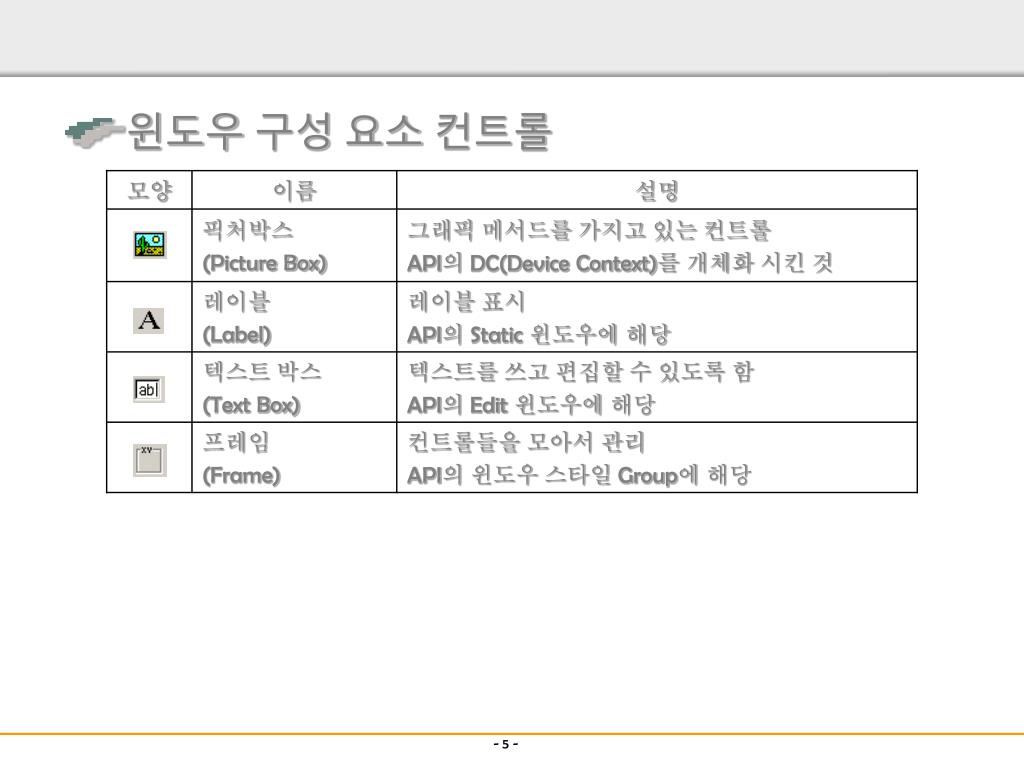The width and height of the screenshot is (1024, 768).
Task: Click the Text Box 'abl' icon
Action: click(149, 390)
